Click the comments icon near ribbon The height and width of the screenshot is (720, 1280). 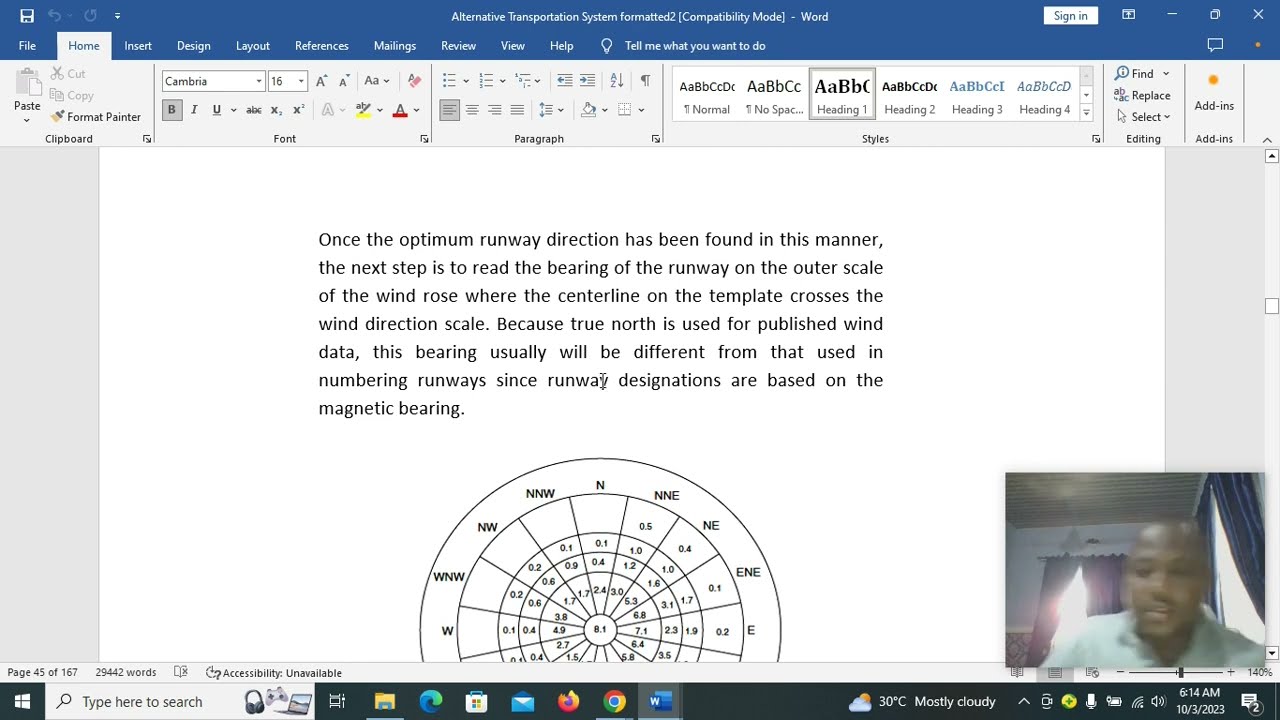pos(1215,45)
